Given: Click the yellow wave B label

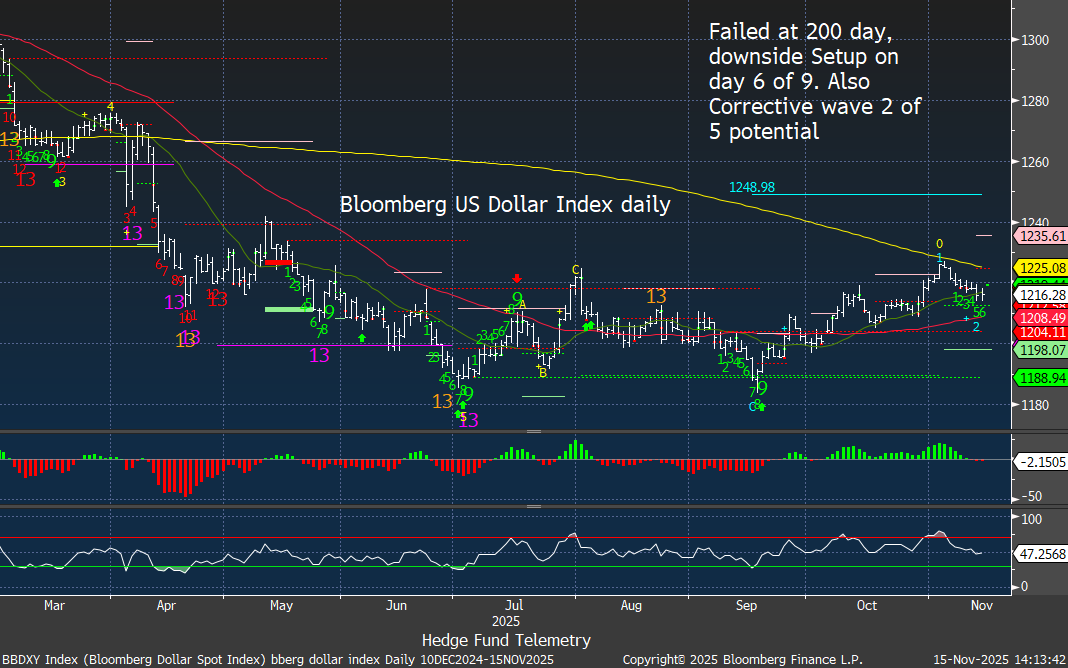Looking at the screenshot, I should tap(542, 372).
